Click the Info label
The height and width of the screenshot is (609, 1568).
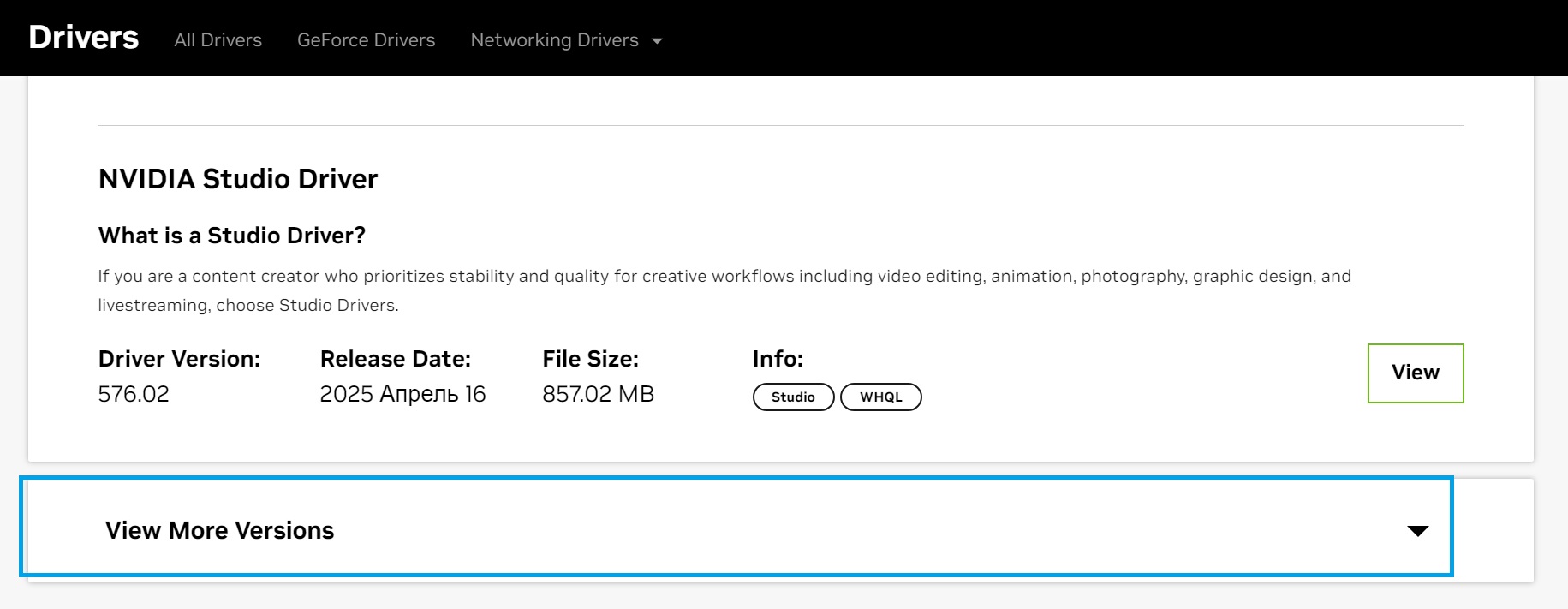click(778, 359)
